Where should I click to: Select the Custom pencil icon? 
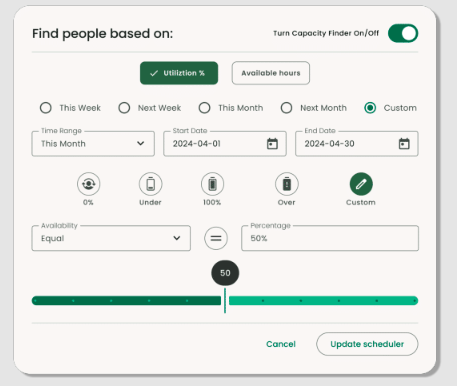(x=361, y=184)
